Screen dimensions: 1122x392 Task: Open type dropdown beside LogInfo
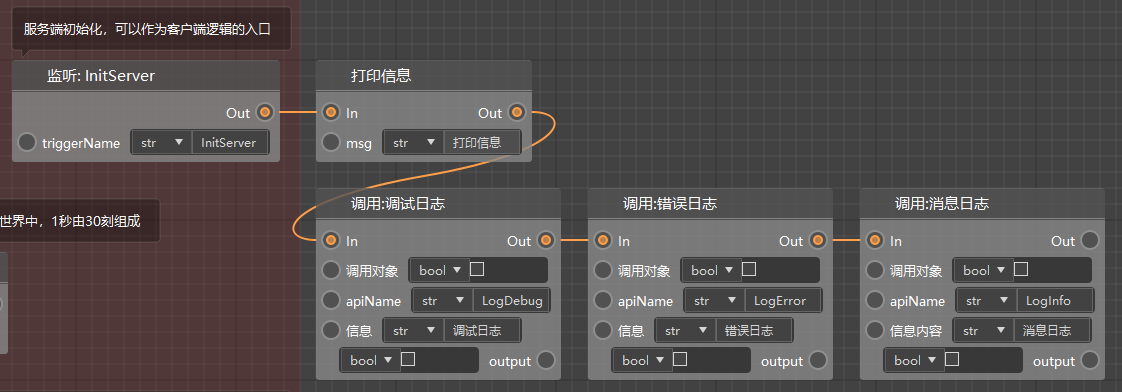[986, 300]
